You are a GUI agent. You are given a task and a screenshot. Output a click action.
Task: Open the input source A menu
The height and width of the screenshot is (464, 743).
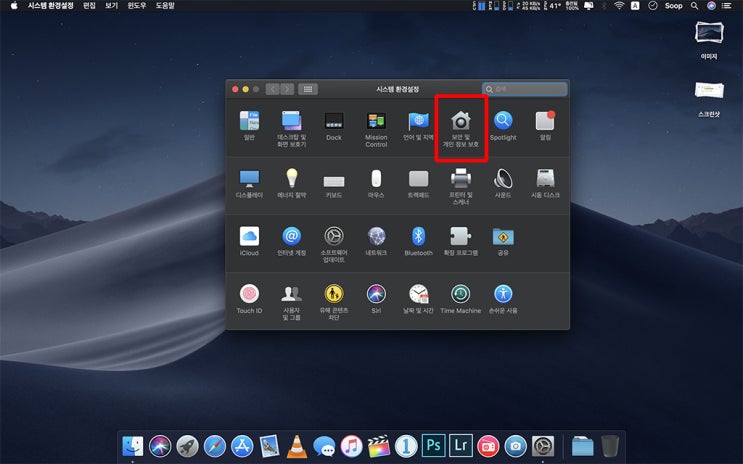tap(635, 6)
